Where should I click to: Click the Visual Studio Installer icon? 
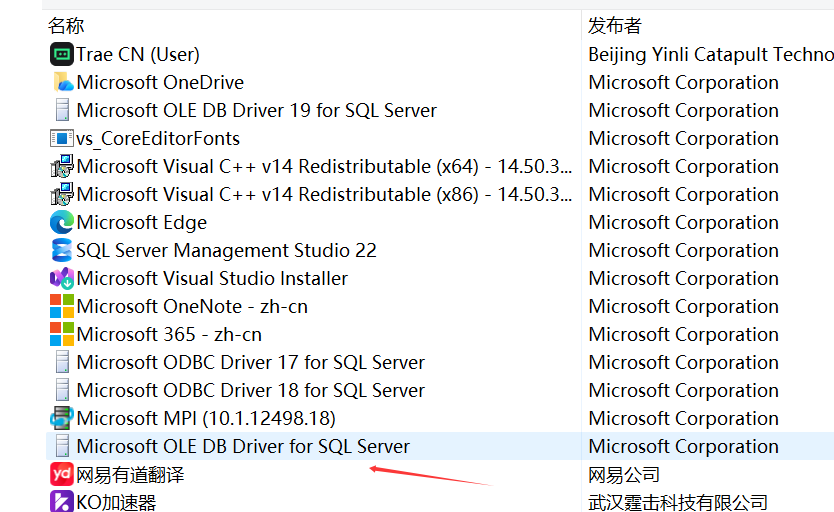[62, 278]
